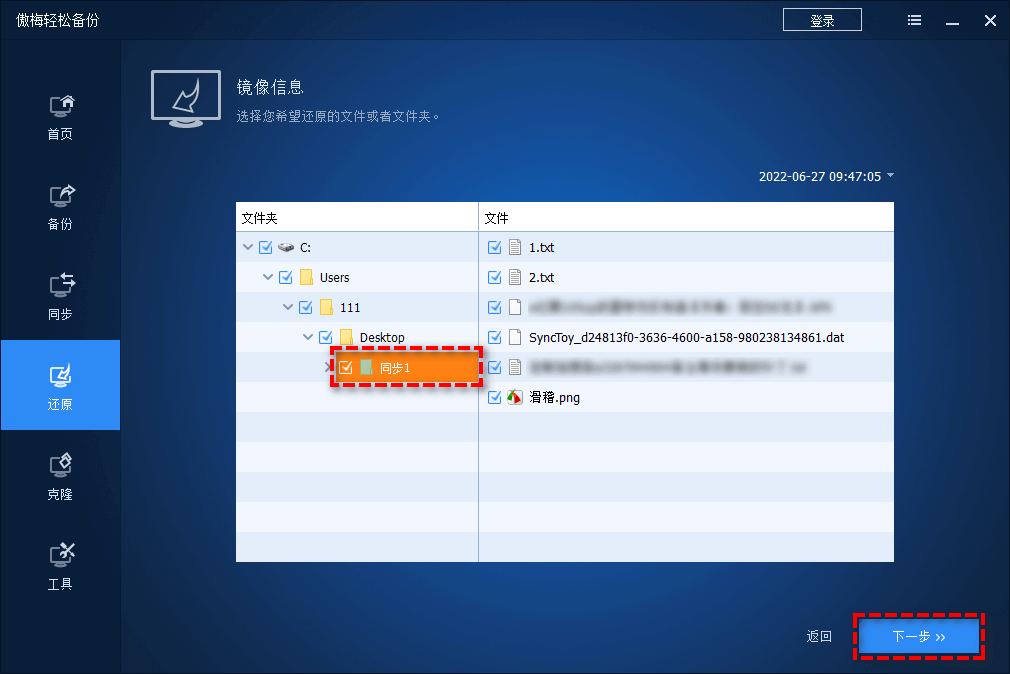The image size is (1010, 674).
Task: Collapse the C: drive tree node
Action: [247, 247]
